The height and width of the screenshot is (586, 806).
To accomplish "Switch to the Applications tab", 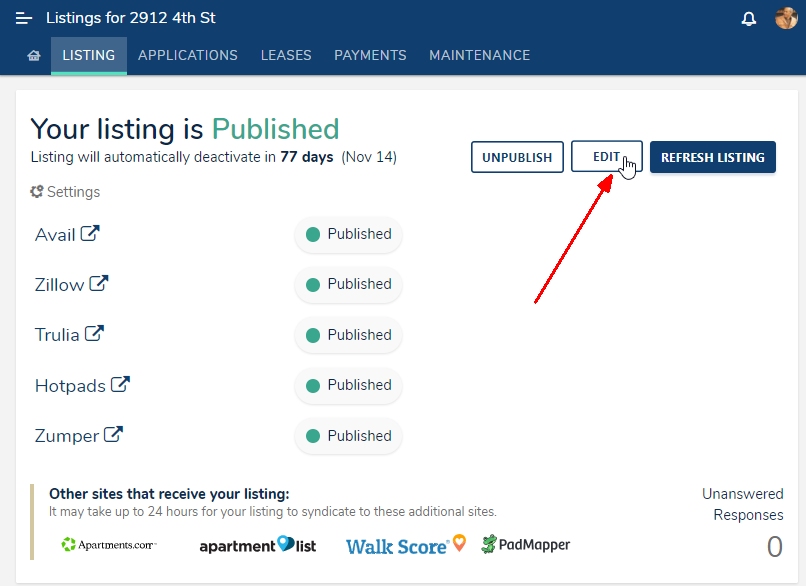I will (188, 56).
